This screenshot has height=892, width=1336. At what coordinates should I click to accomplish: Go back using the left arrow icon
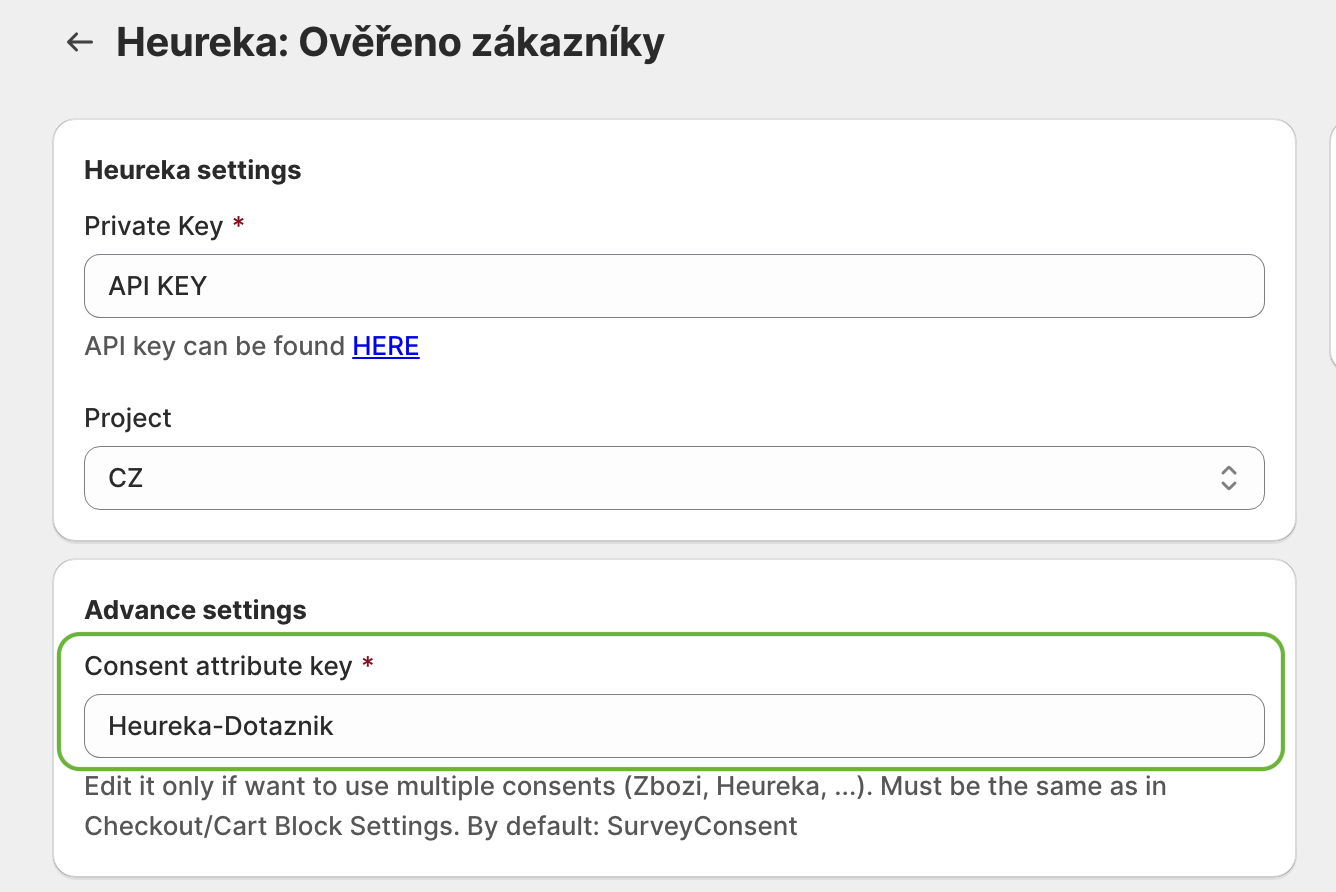pos(79,42)
